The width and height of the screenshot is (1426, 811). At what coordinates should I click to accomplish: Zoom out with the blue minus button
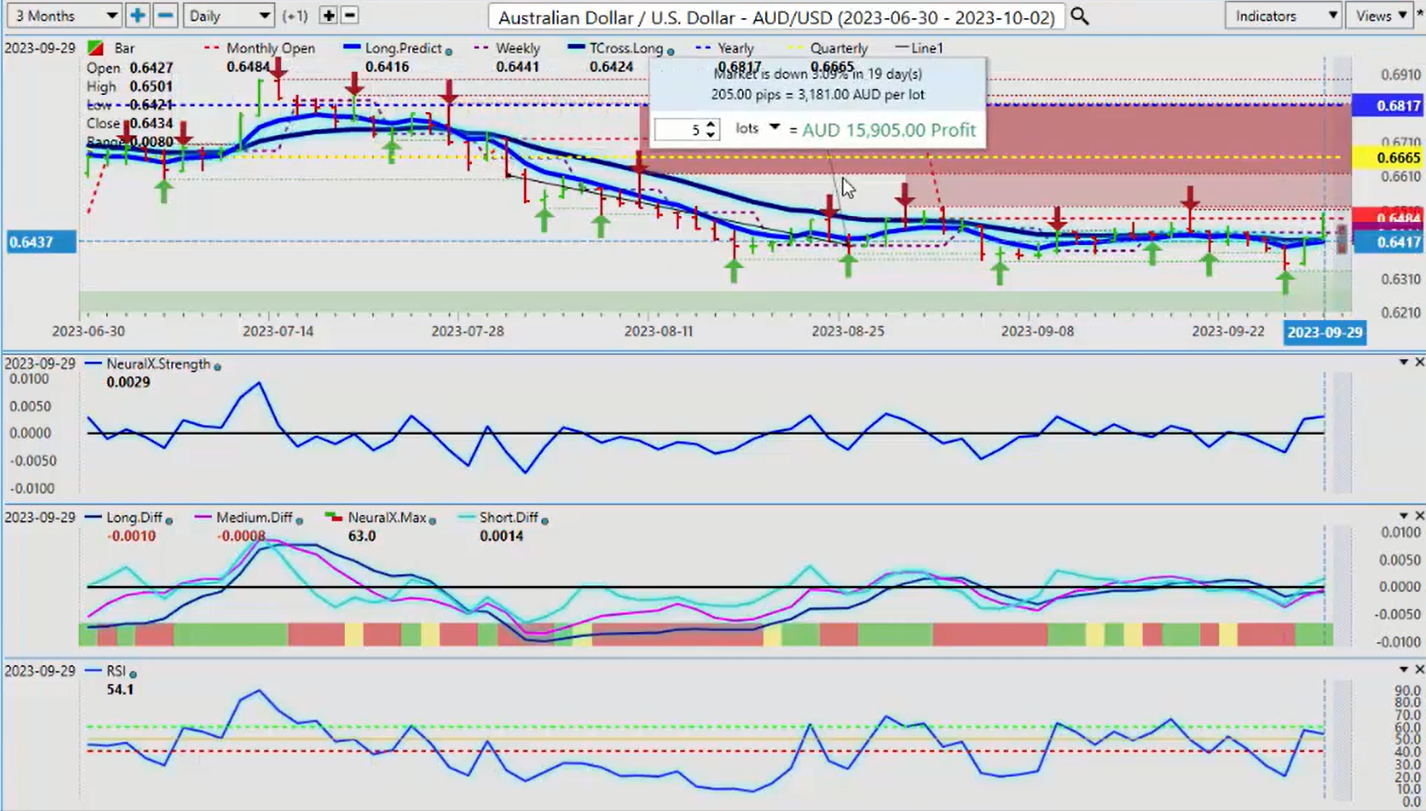tap(166, 16)
